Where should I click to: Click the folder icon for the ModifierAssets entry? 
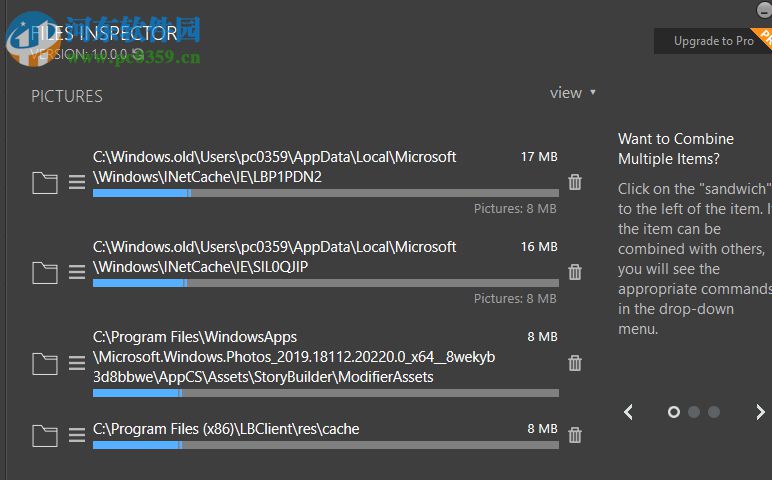(45, 364)
